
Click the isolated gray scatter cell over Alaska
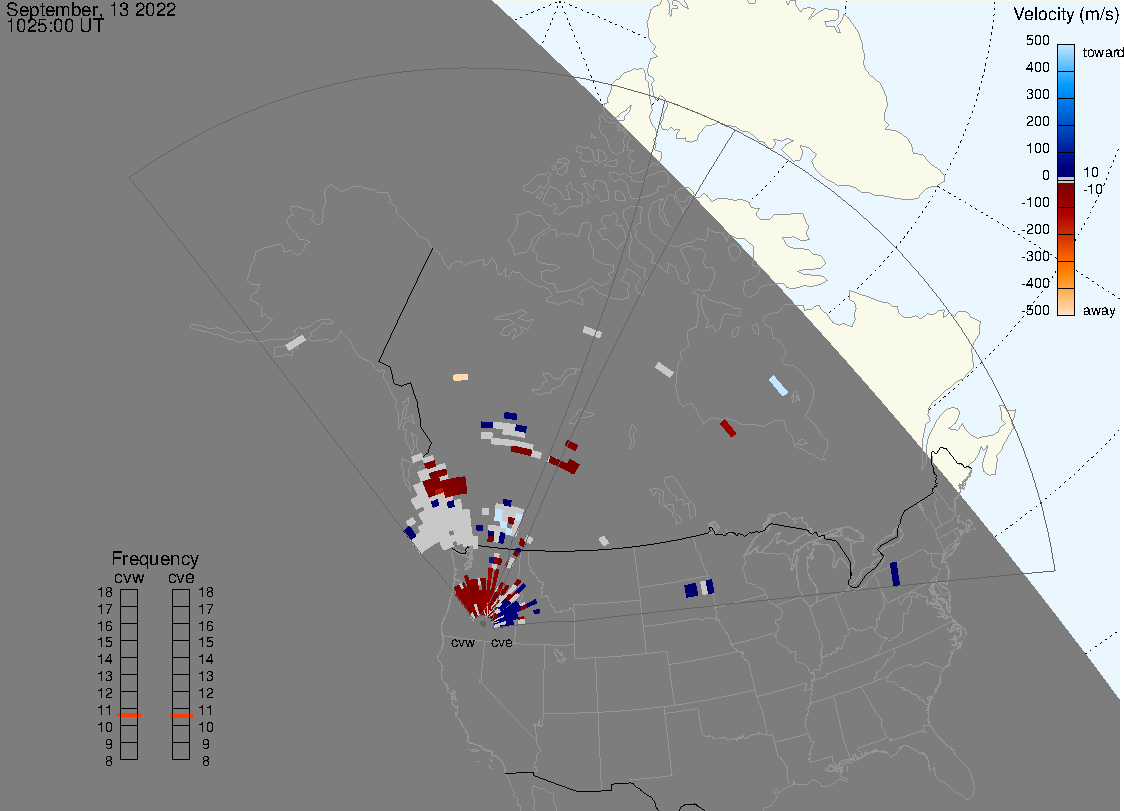(x=295, y=343)
